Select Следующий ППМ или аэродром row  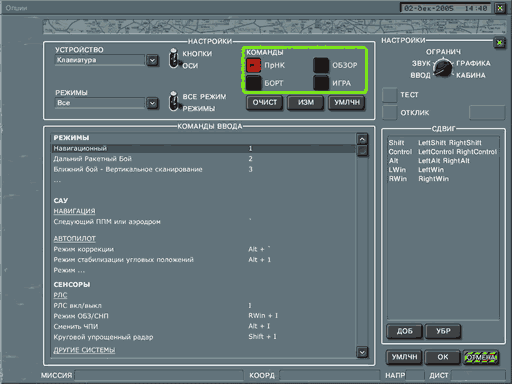click(x=203, y=222)
